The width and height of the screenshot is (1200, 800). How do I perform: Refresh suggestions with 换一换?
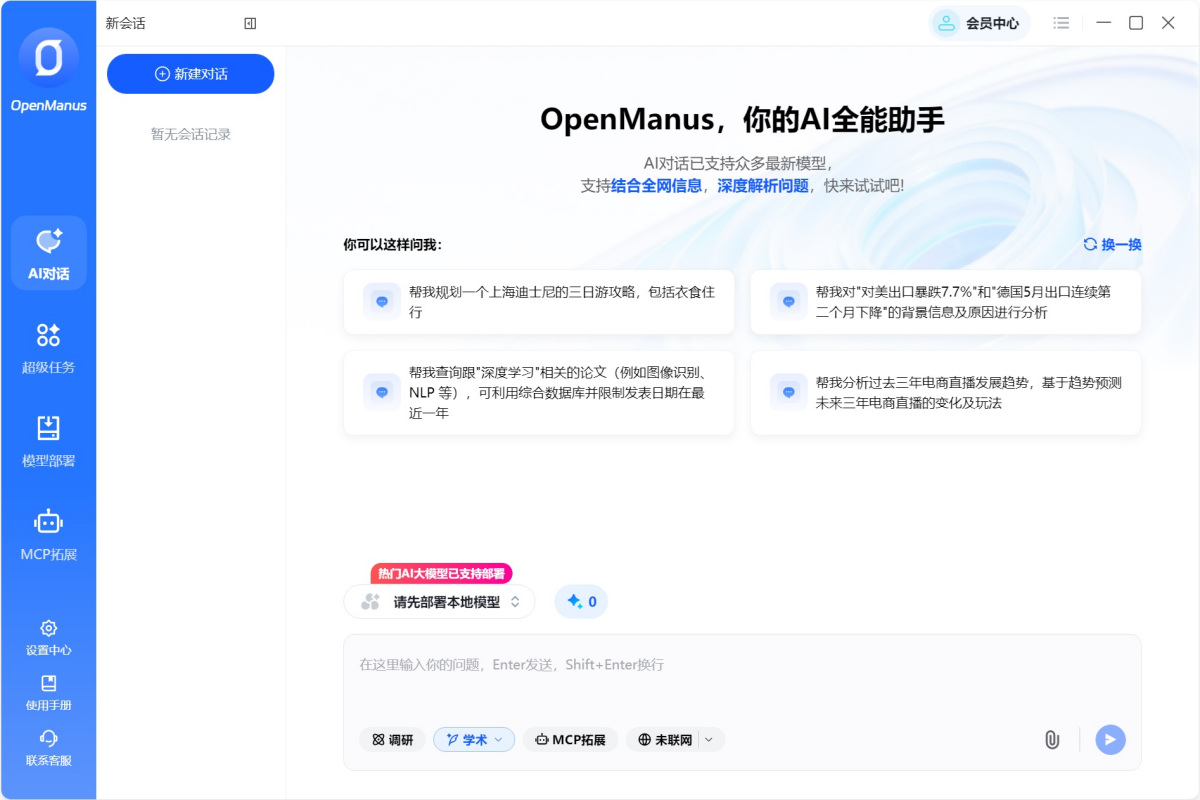(1112, 245)
